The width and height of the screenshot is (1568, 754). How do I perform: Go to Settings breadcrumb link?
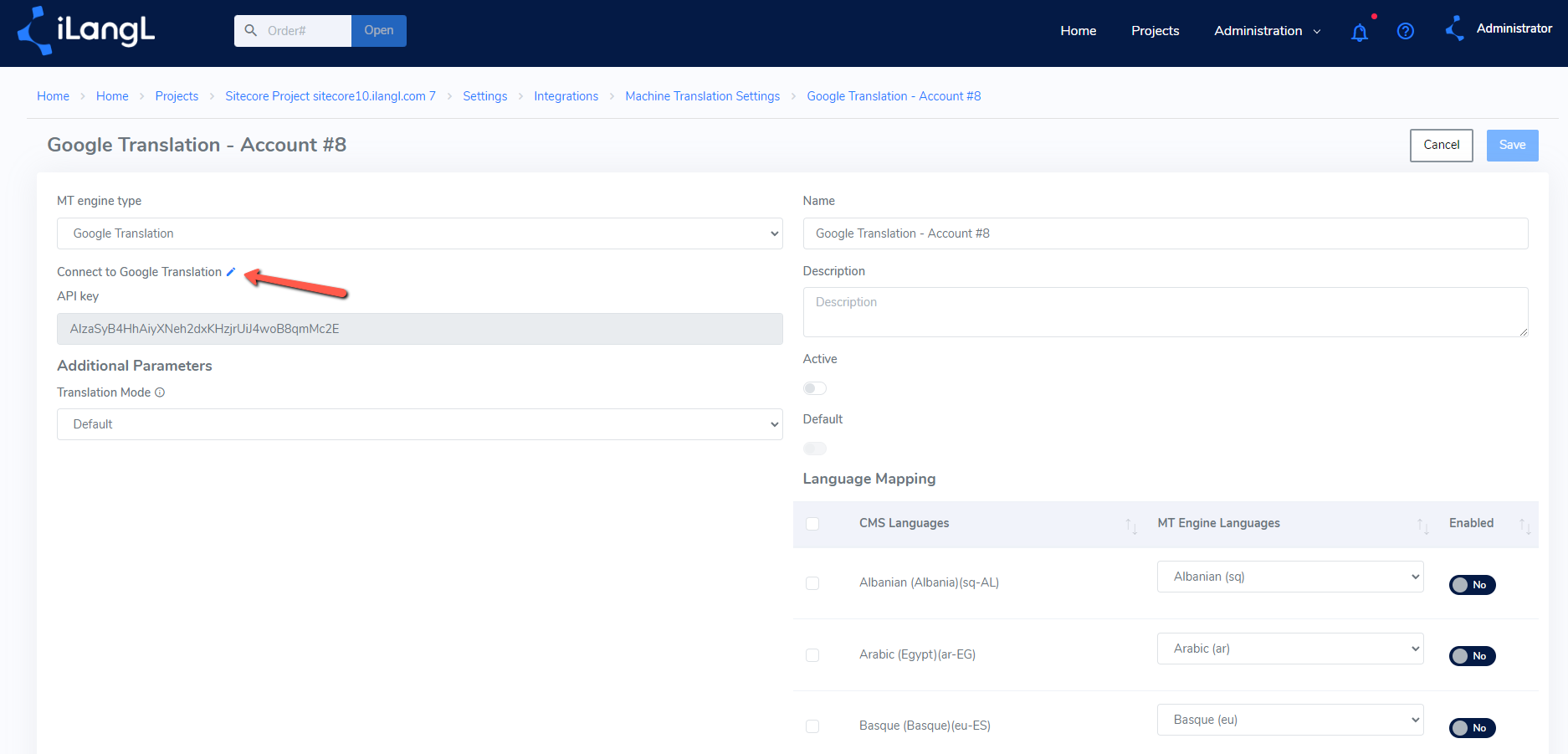tap(484, 96)
